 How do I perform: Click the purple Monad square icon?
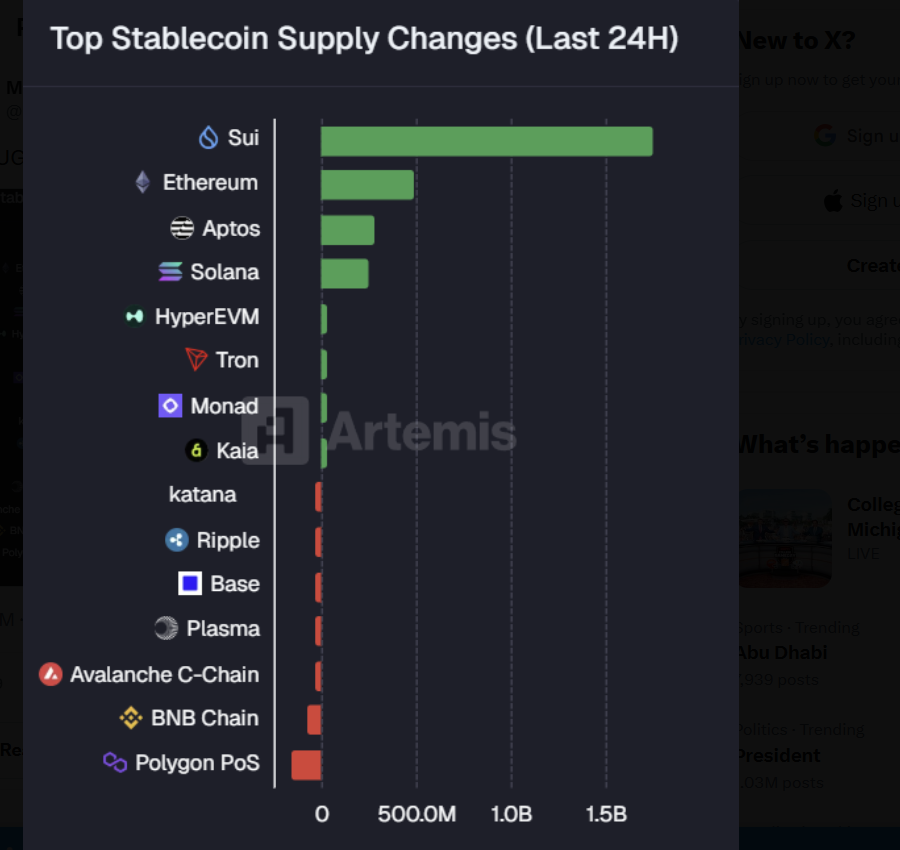click(x=170, y=406)
